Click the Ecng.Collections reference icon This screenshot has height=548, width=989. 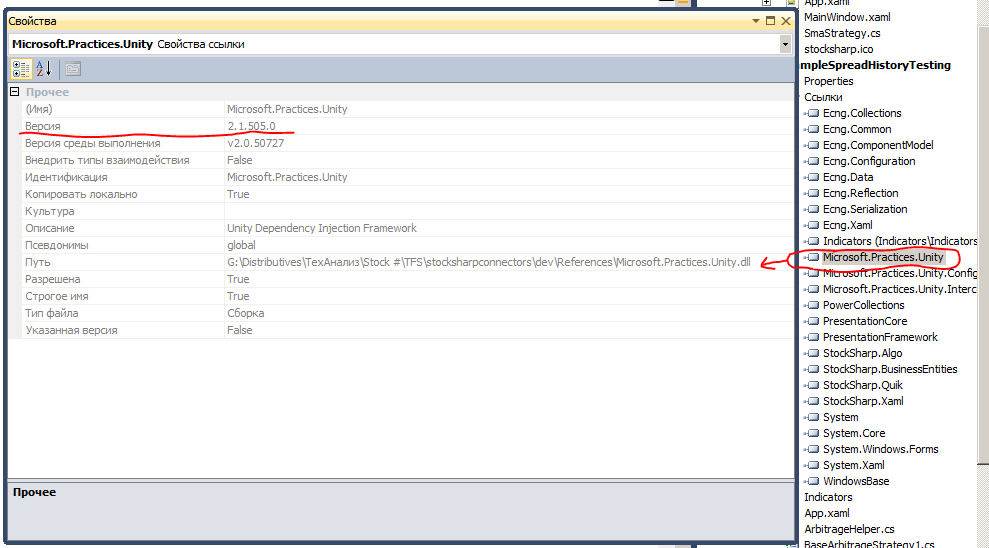(812, 114)
